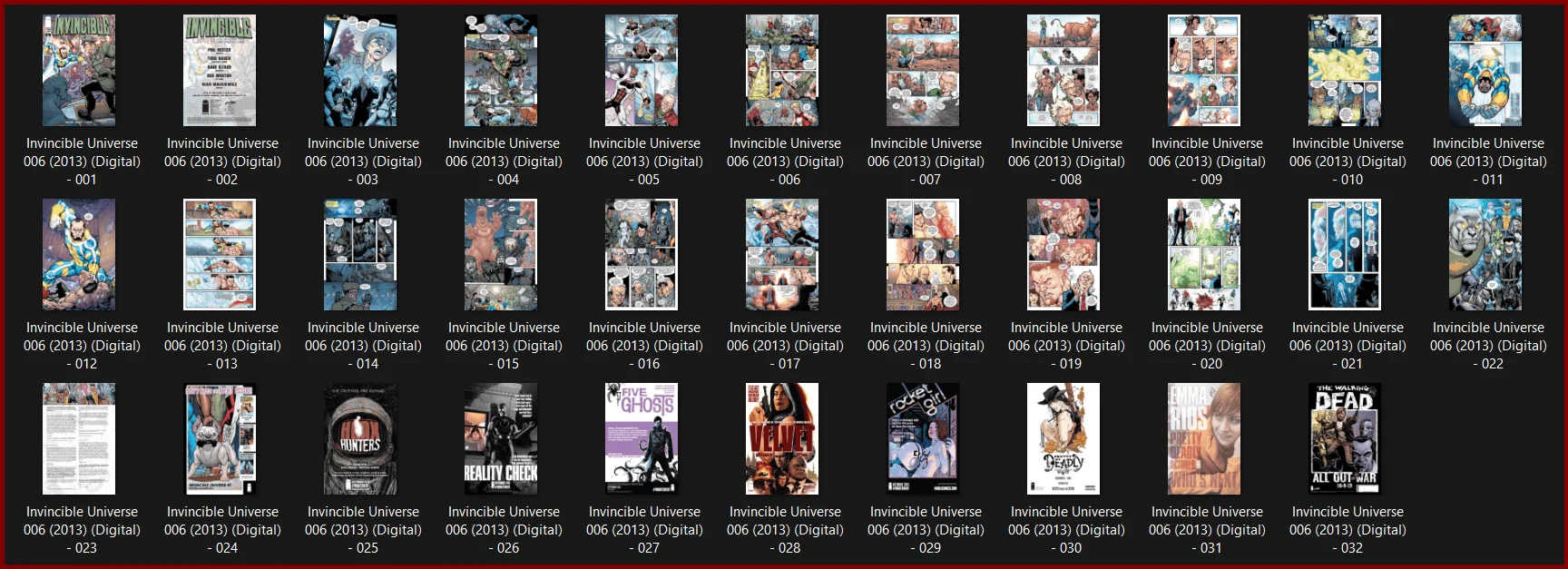Click the Velvet ad thumbnail 028
This screenshot has height=569, width=1568.
point(782,439)
